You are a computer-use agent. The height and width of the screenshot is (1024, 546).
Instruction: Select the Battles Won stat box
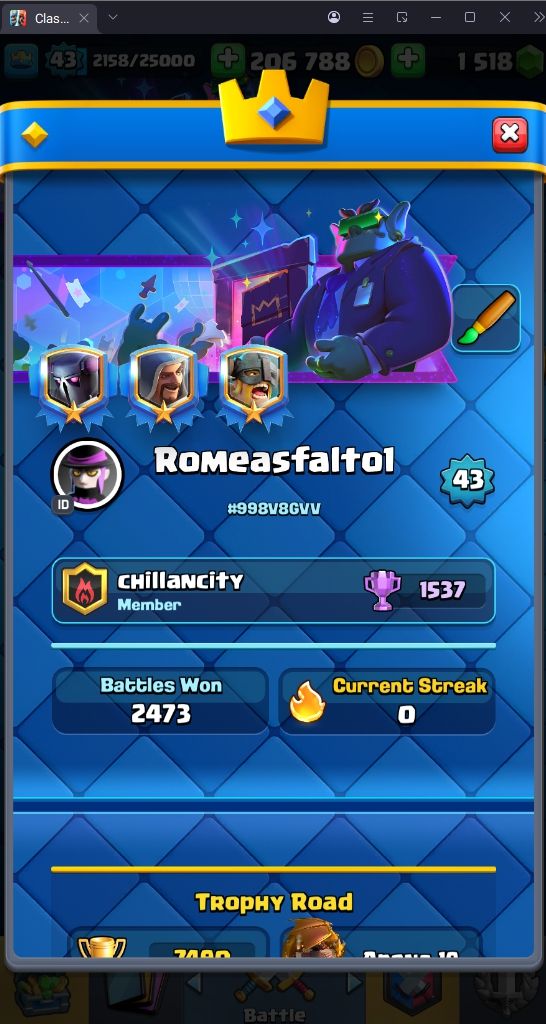(160, 701)
